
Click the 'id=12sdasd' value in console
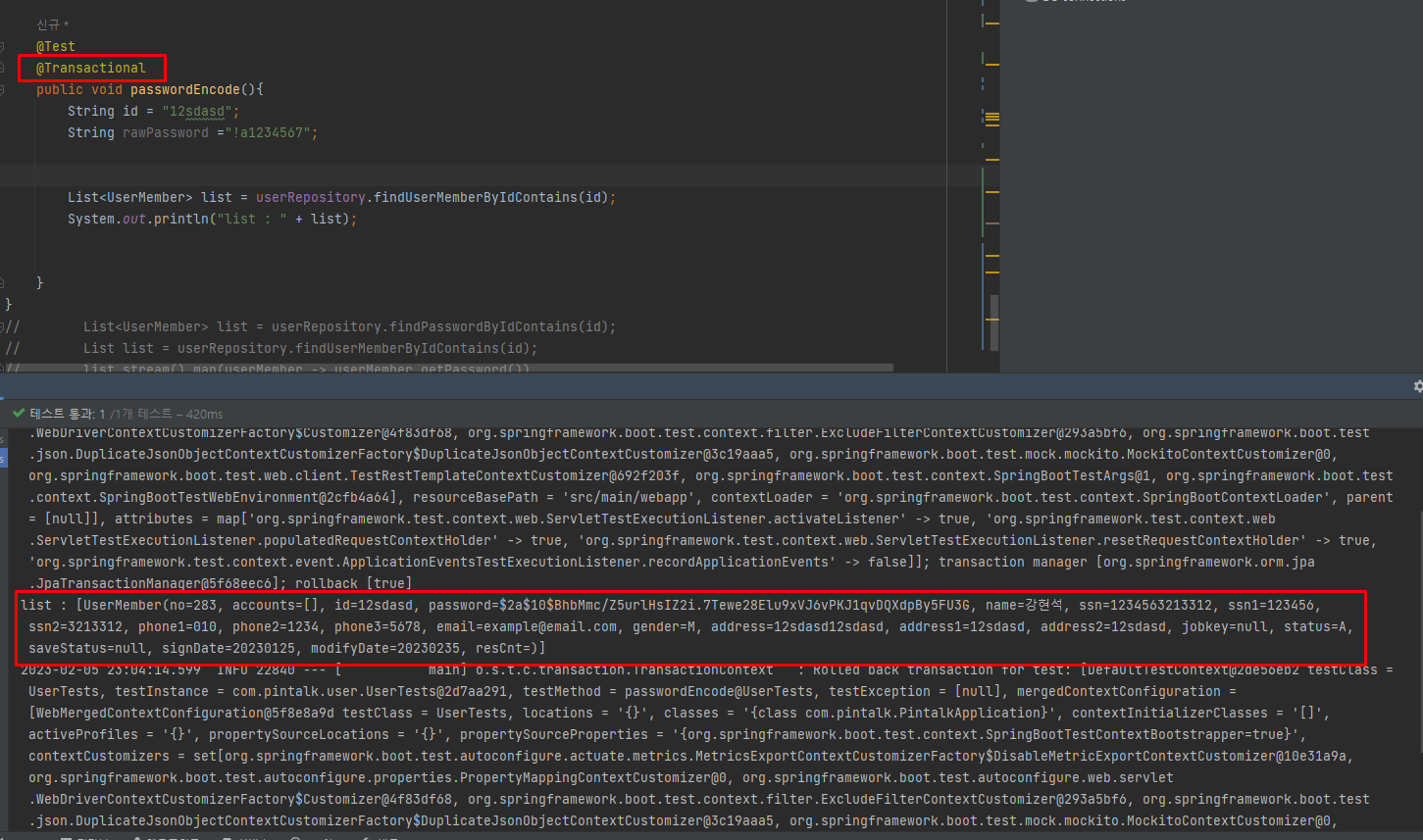374,605
